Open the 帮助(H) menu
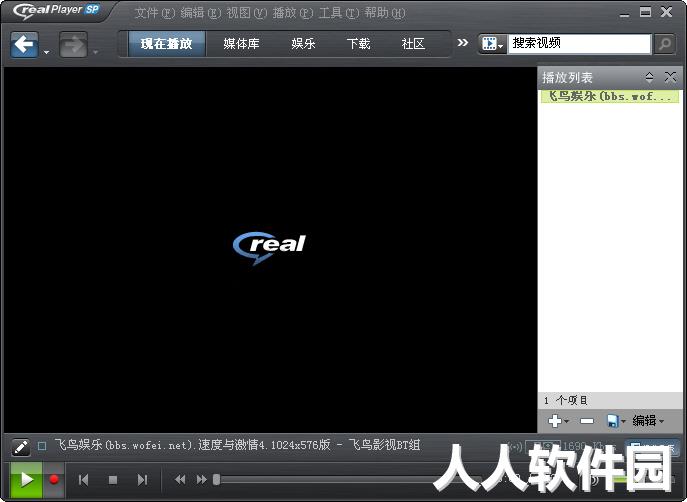This screenshot has height=502, width=687. point(385,13)
